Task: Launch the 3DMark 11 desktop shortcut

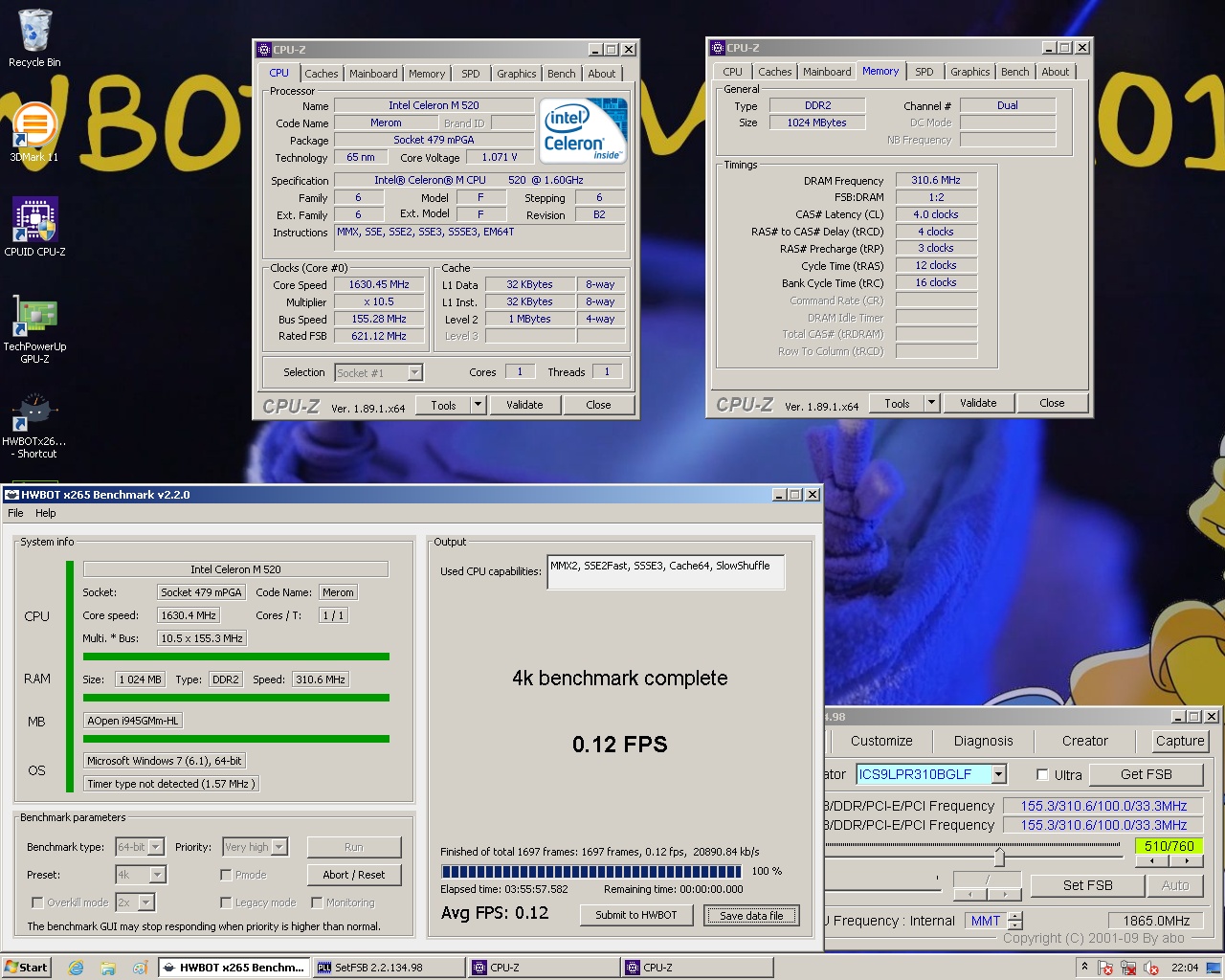Action: (x=34, y=132)
